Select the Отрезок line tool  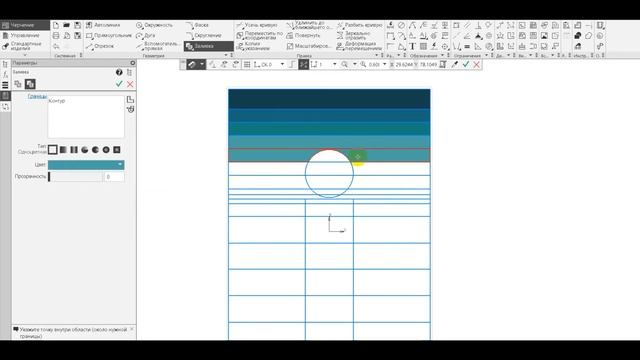(100, 46)
